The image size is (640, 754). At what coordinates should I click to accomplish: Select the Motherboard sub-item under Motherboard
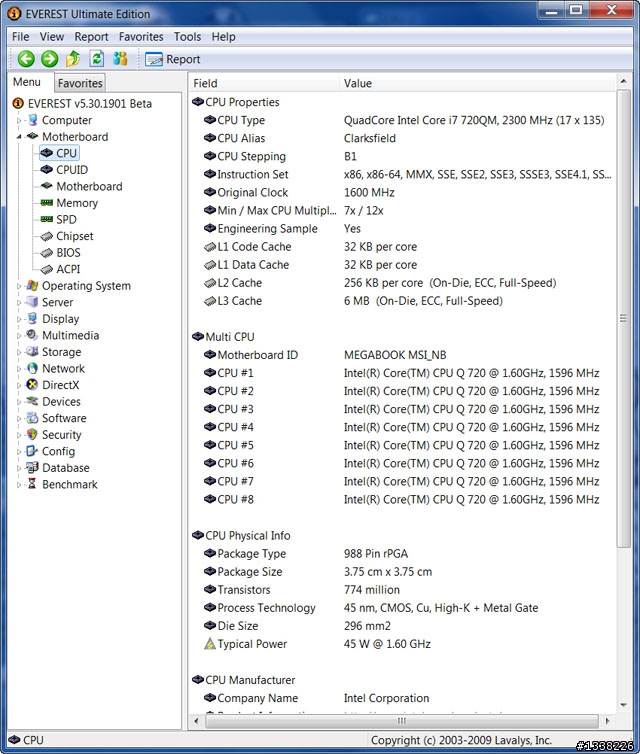pyautogui.click(x=82, y=186)
